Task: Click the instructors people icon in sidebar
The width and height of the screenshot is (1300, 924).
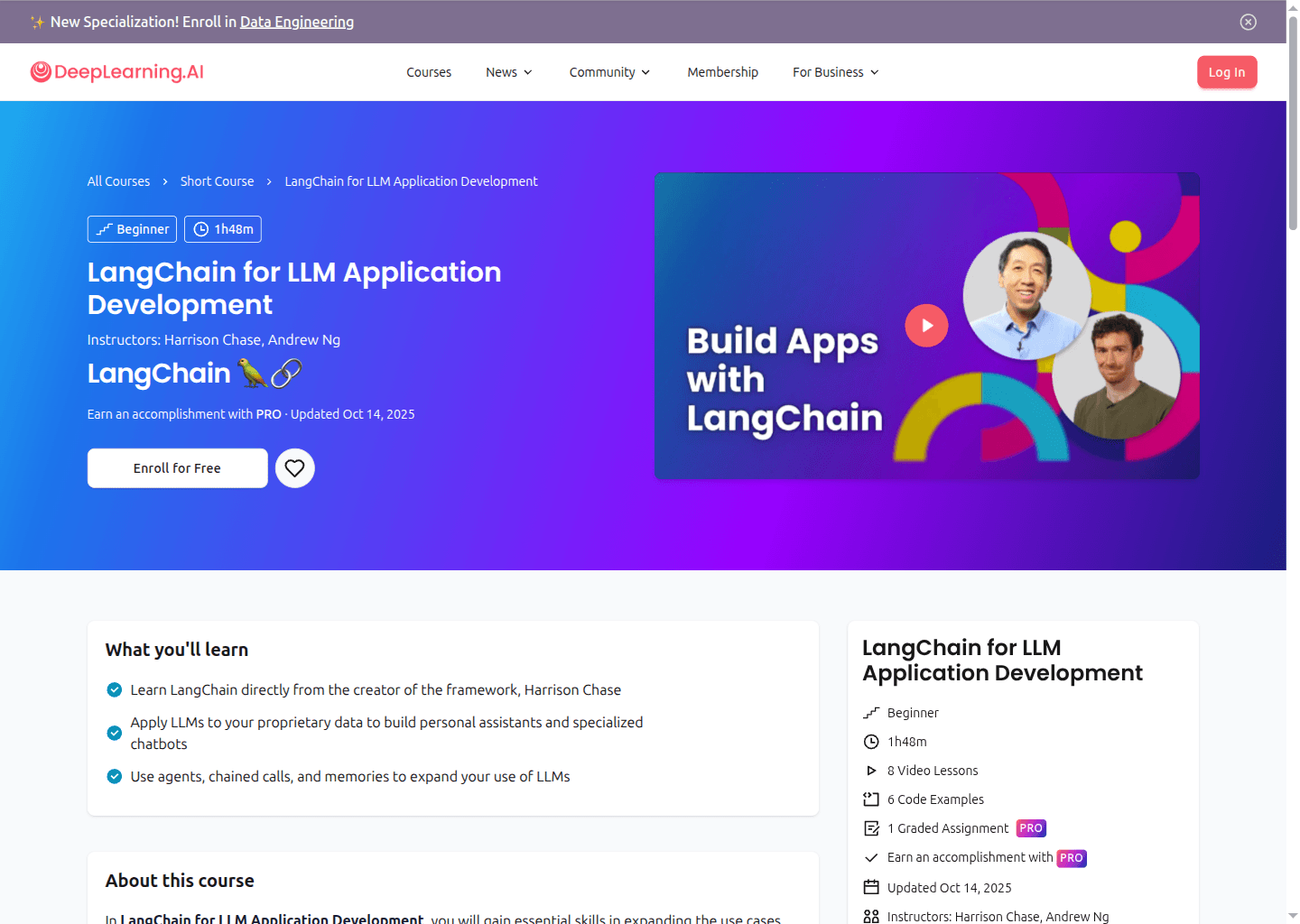Action: coord(871,917)
